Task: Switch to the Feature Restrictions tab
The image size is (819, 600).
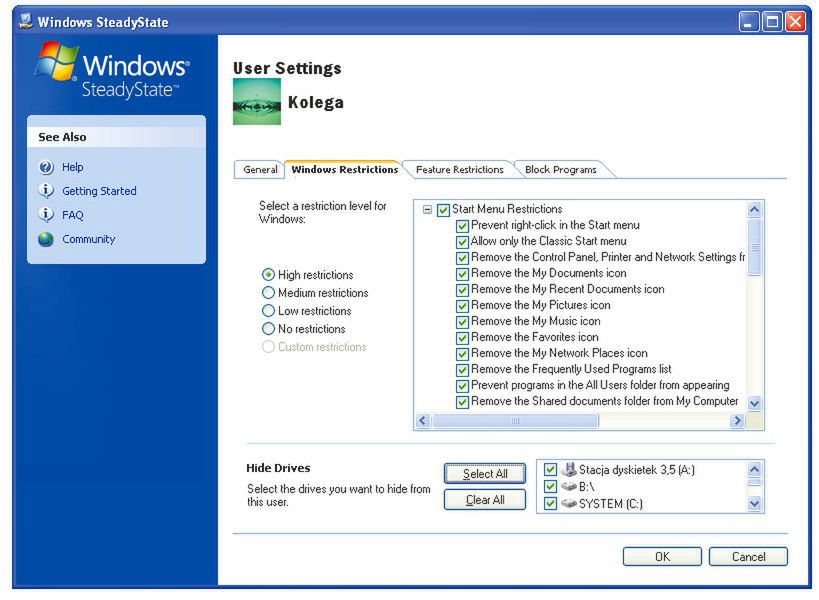Action: point(460,170)
